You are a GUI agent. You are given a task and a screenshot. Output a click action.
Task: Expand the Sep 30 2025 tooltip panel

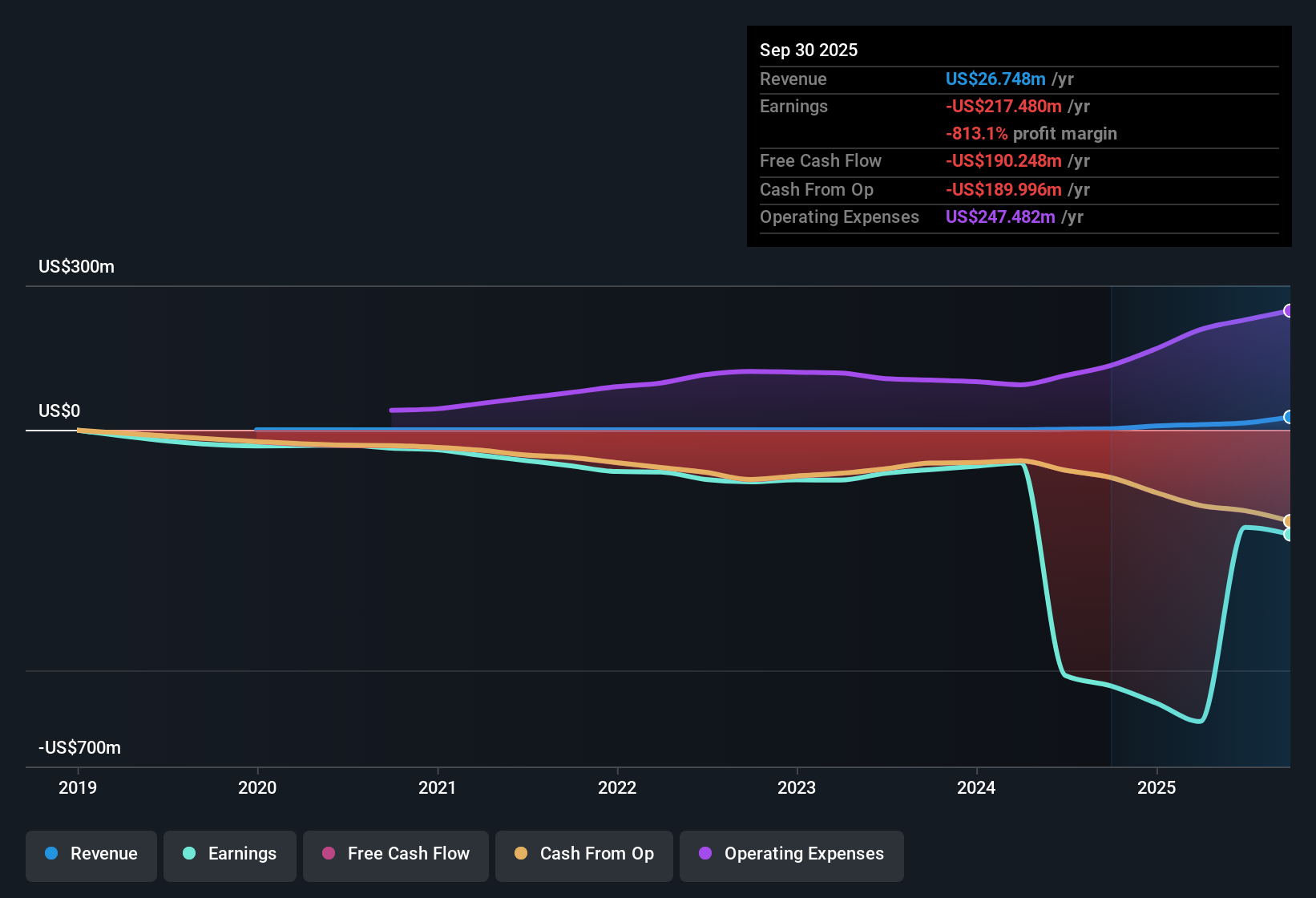pyautogui.click(x=809, y=50)
